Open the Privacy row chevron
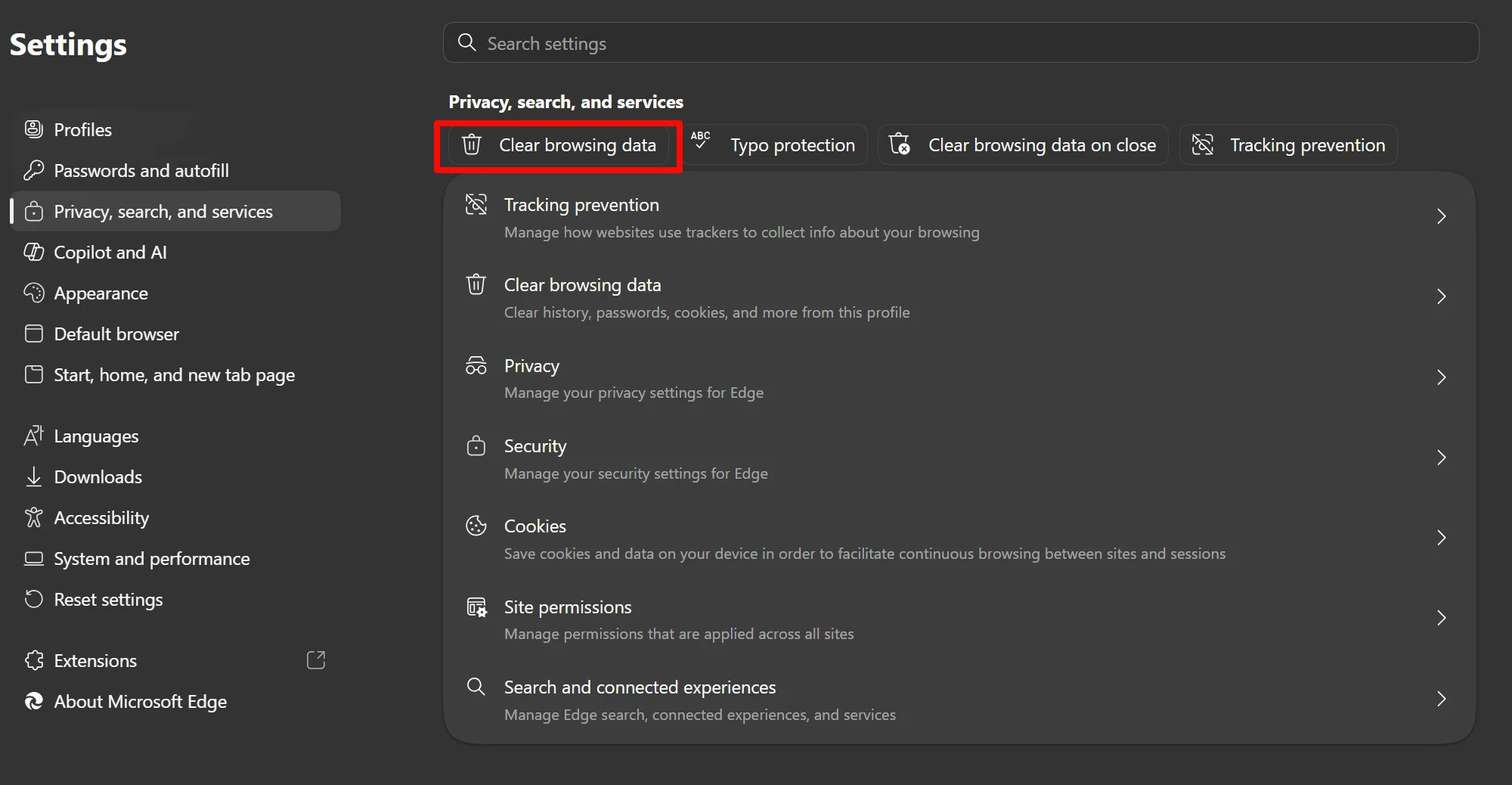Viewport: 1512px width, 785px height. (1442, 377)
